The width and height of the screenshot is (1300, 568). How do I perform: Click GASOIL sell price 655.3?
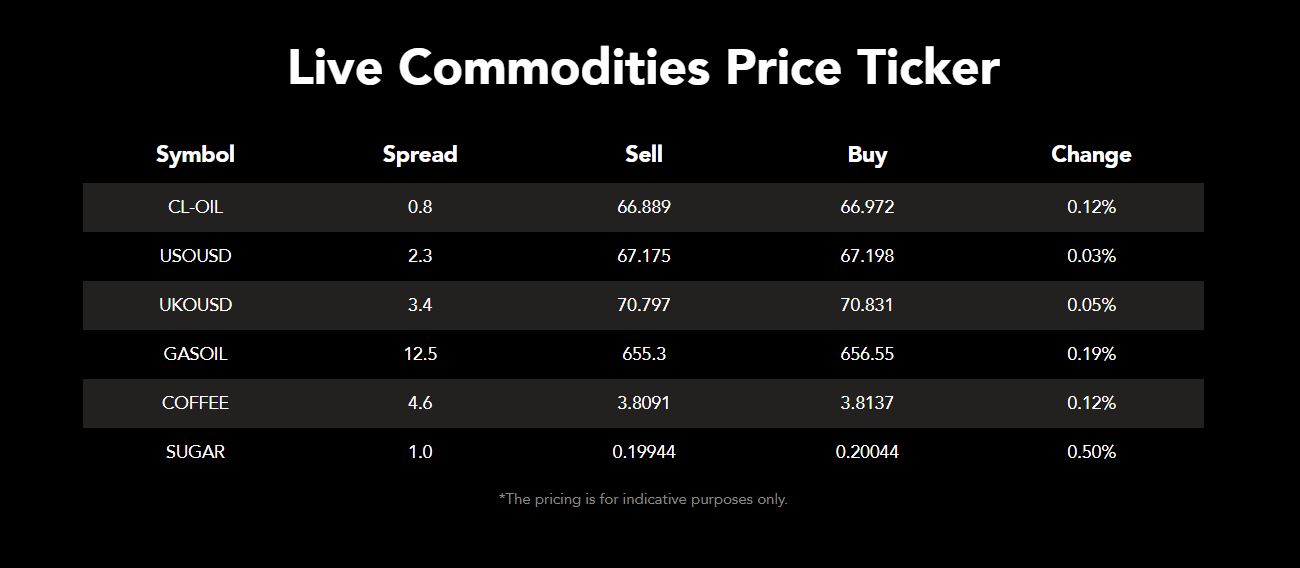click(x=644, y=354)
